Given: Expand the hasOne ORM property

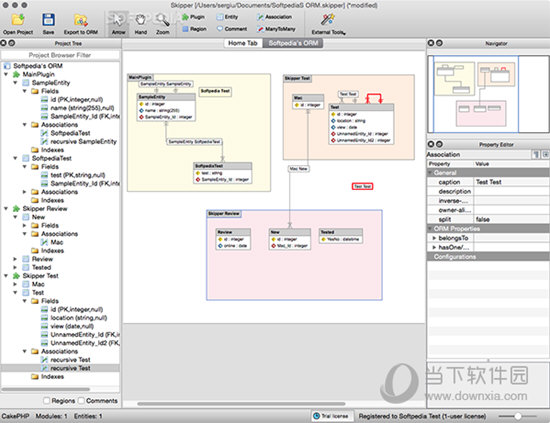Looking at the screenshot, I should (434, 247).
